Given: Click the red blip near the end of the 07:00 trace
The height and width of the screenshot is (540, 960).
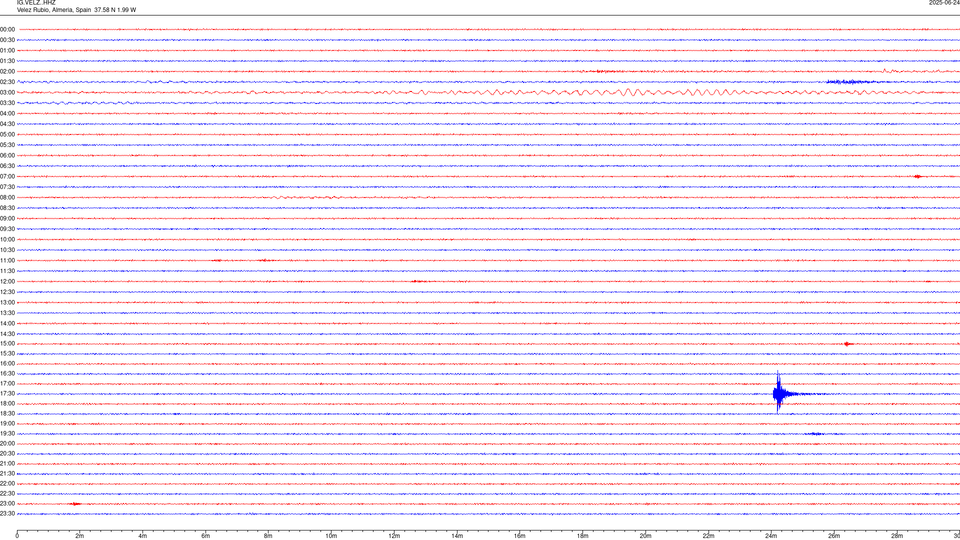Looking at the screenshot, I should point(918,176).
